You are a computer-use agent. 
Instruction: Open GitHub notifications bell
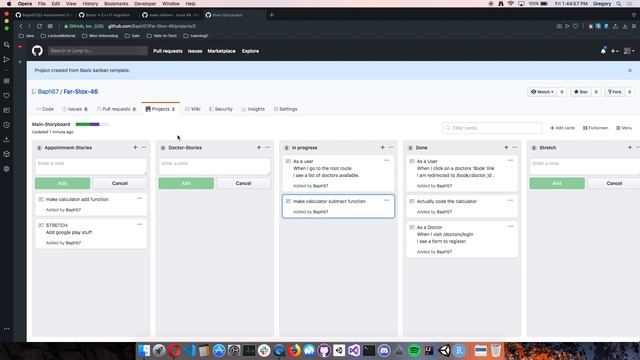603,51
